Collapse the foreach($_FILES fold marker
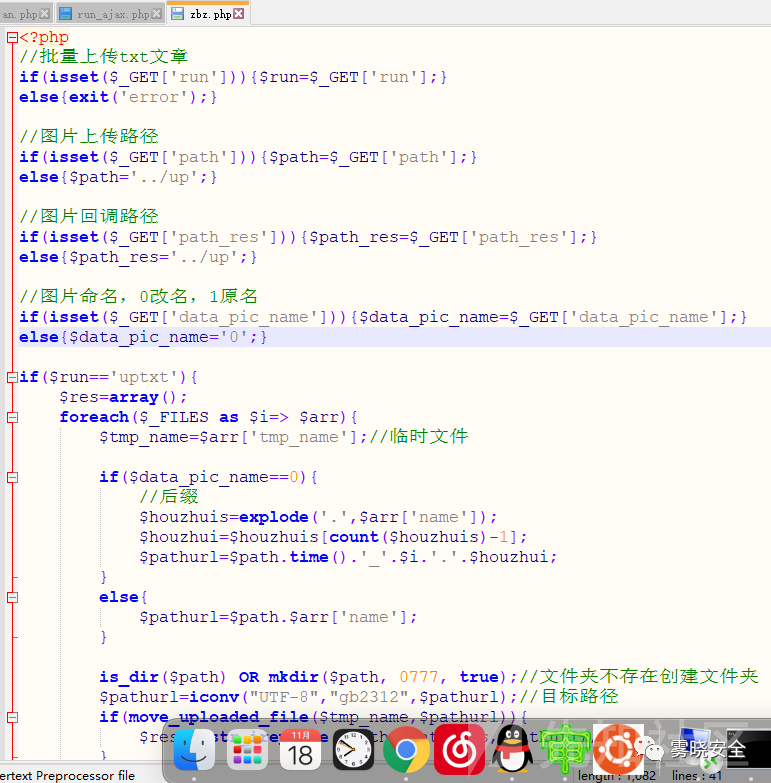 pyautogui.click(x=12, y=417)
